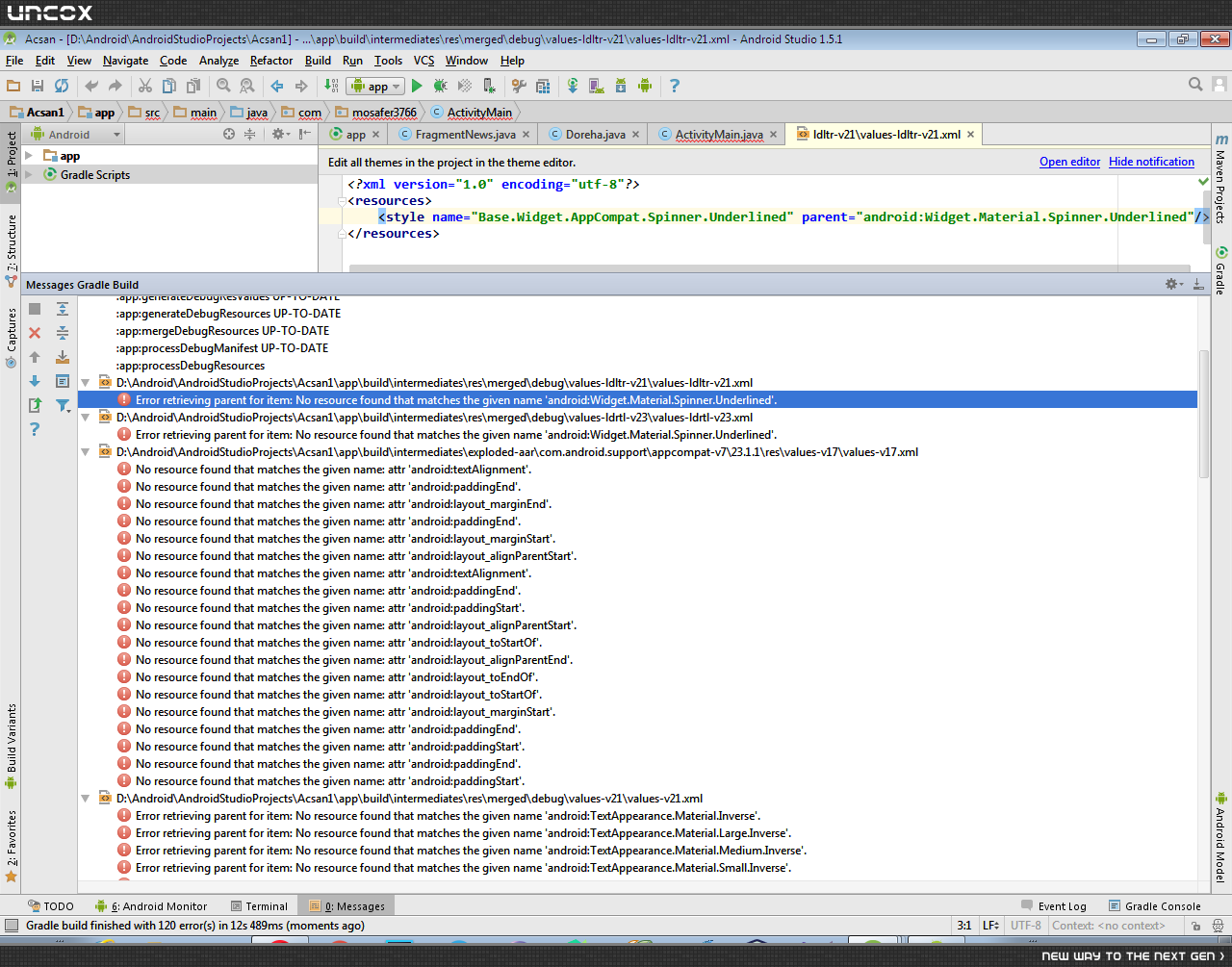
Task: Open the Terminal tool window button
Action: tap(259, 906)
